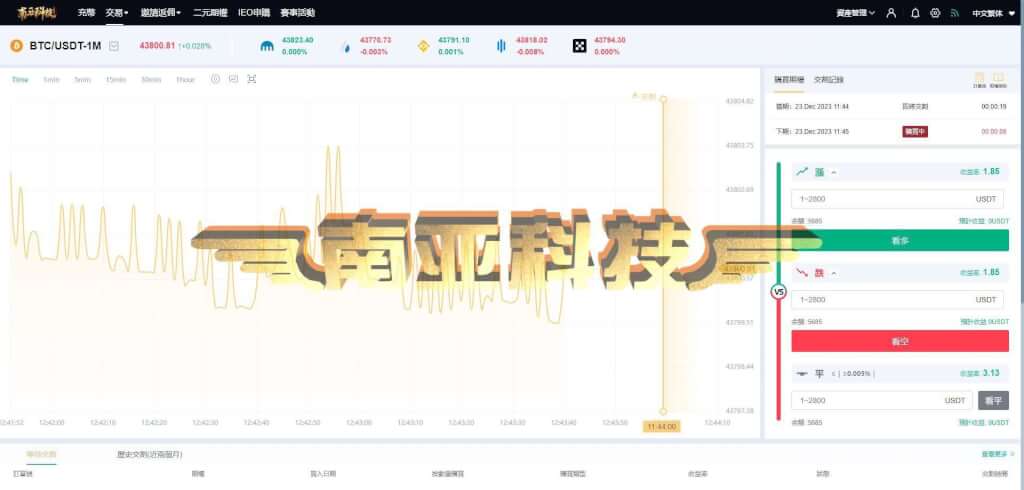Select the Time chart interval
Viewport: 1024px width, 490px height.
pos(20,80)
